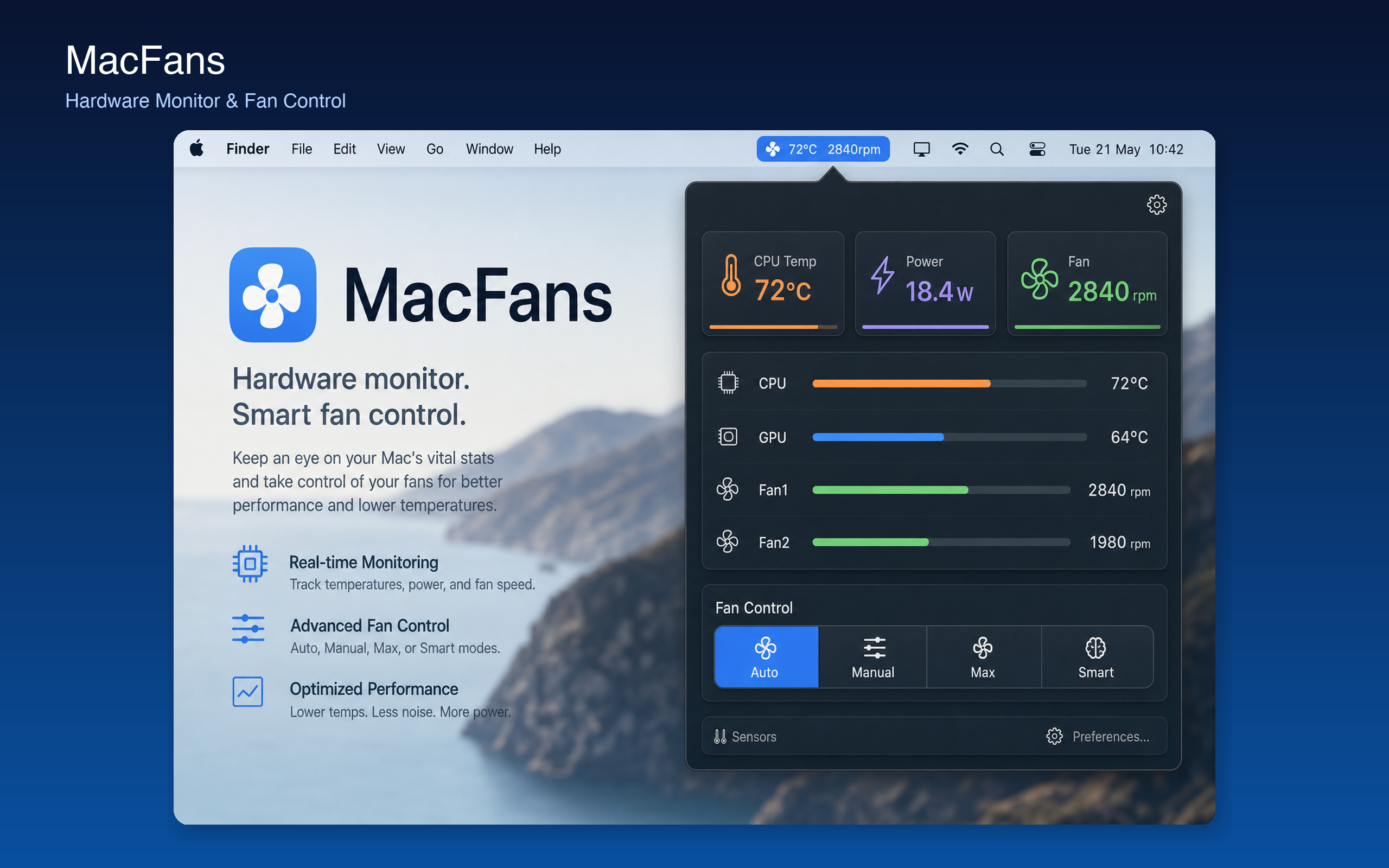Click the MacFans title at top left
The width and height of the screenshot is (1389, 868).
[x=145, y=60]
